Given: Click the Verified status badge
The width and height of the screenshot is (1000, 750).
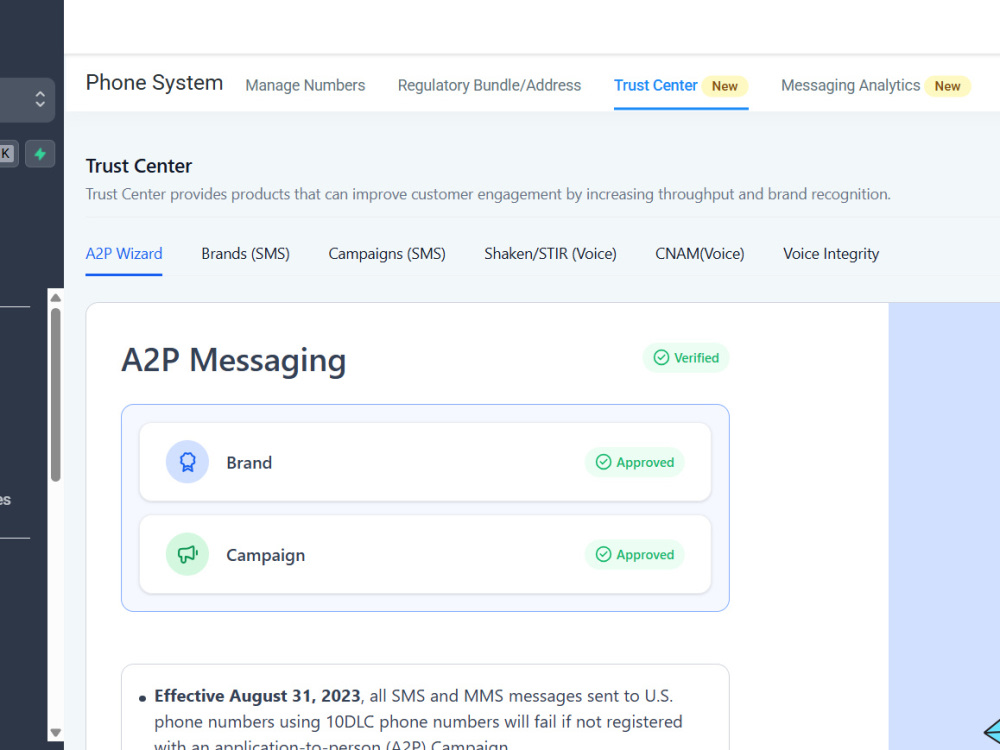Looking at the screenshot, I should click(686, 358).
